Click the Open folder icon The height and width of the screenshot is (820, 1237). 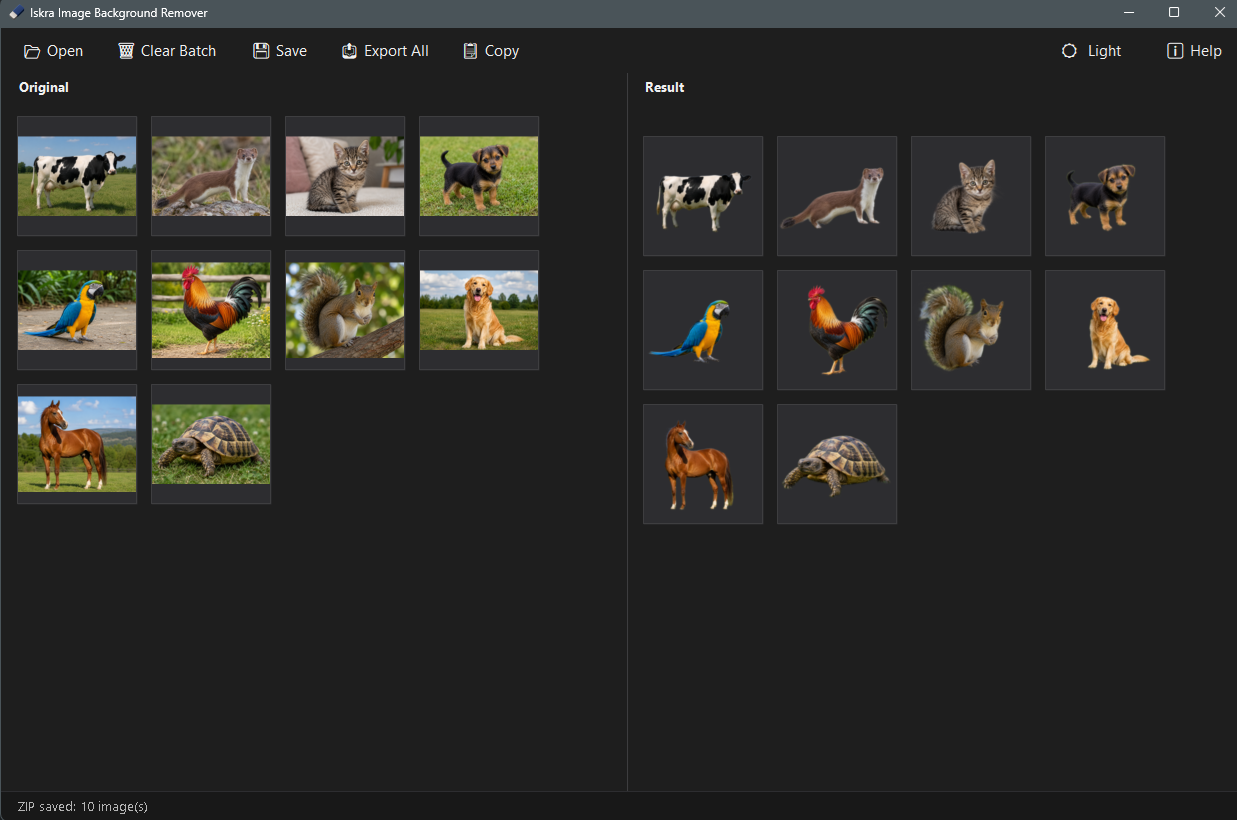tap(32, 51)
